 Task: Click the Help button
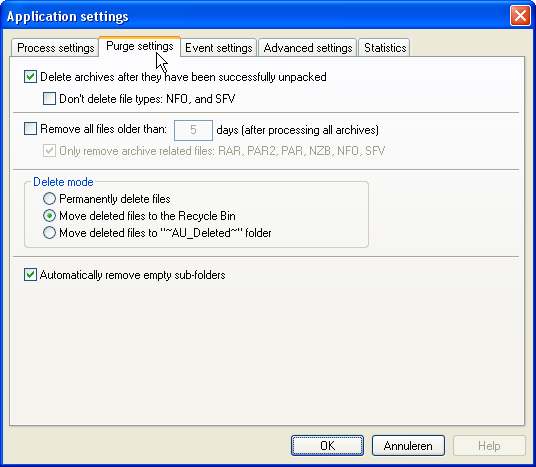click(x=489, y=445)
